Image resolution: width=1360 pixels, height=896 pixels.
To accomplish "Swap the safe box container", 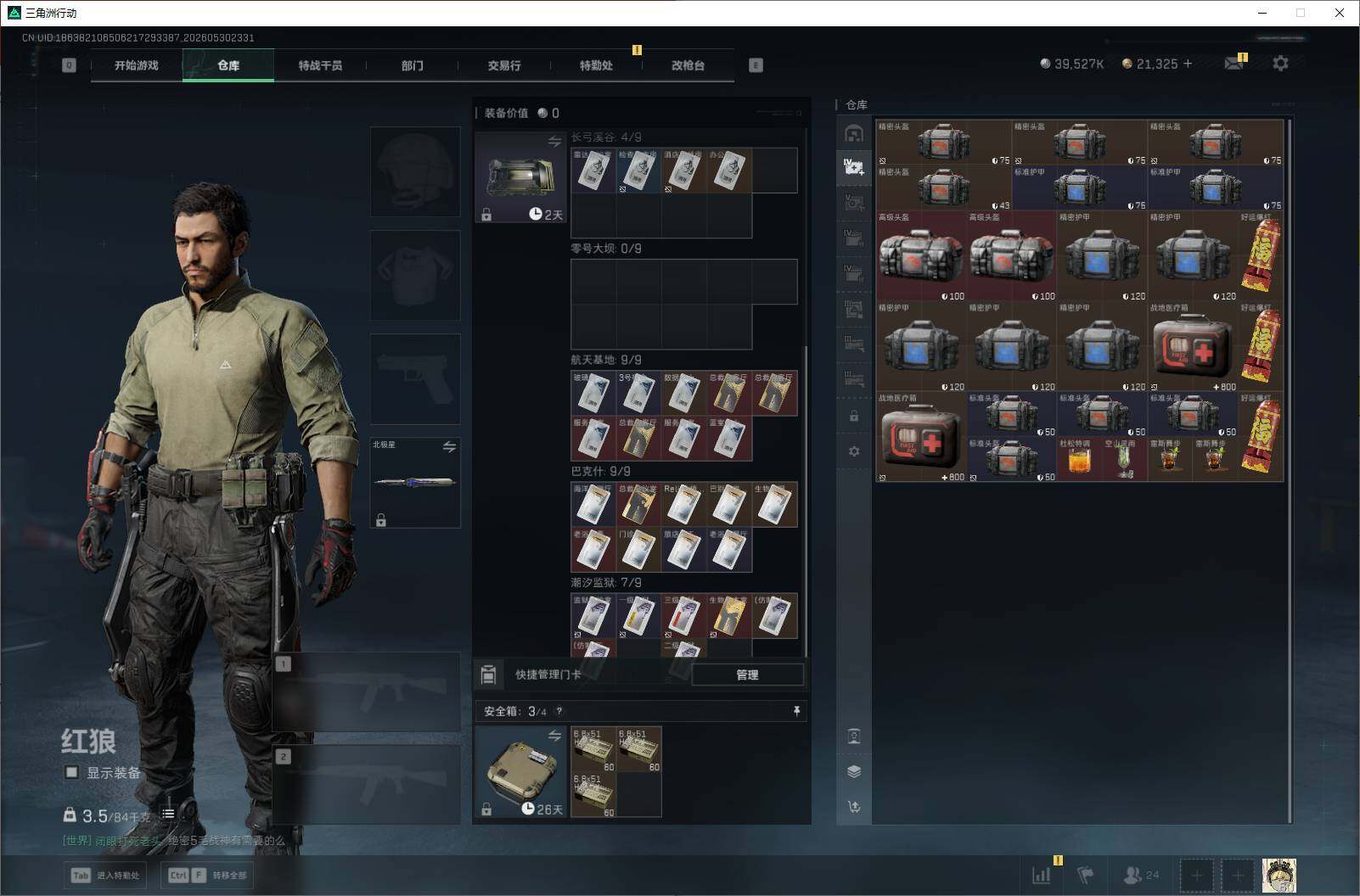I will tap(554, 736).
